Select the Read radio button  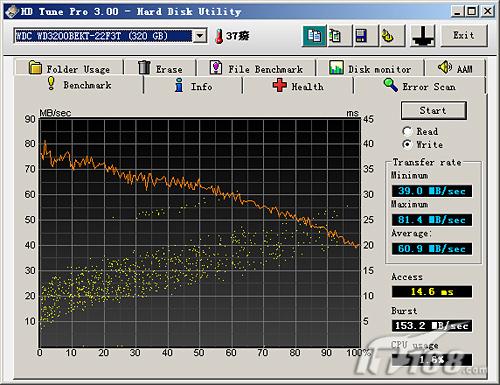point(407,131)
